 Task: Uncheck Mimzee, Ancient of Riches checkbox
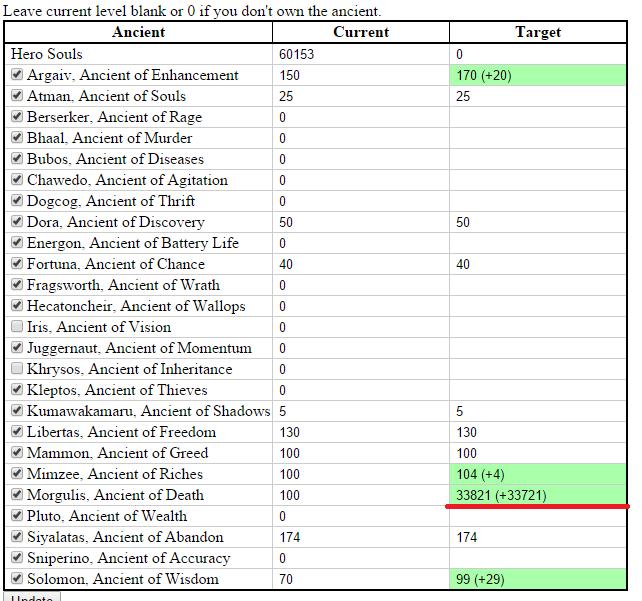17,473
